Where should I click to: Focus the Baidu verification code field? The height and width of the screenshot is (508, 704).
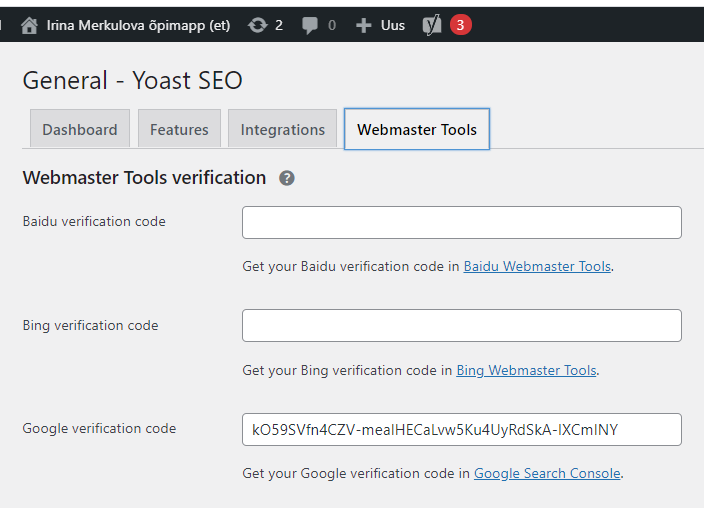(x=462, y=222)
